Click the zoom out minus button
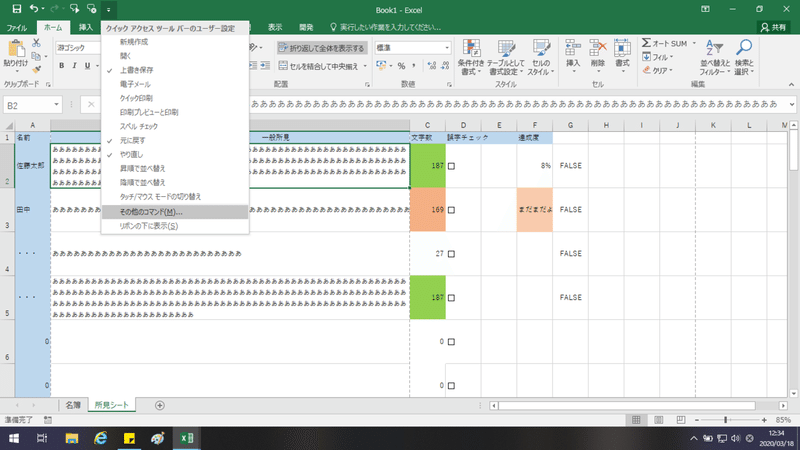 tap(697, 420)
